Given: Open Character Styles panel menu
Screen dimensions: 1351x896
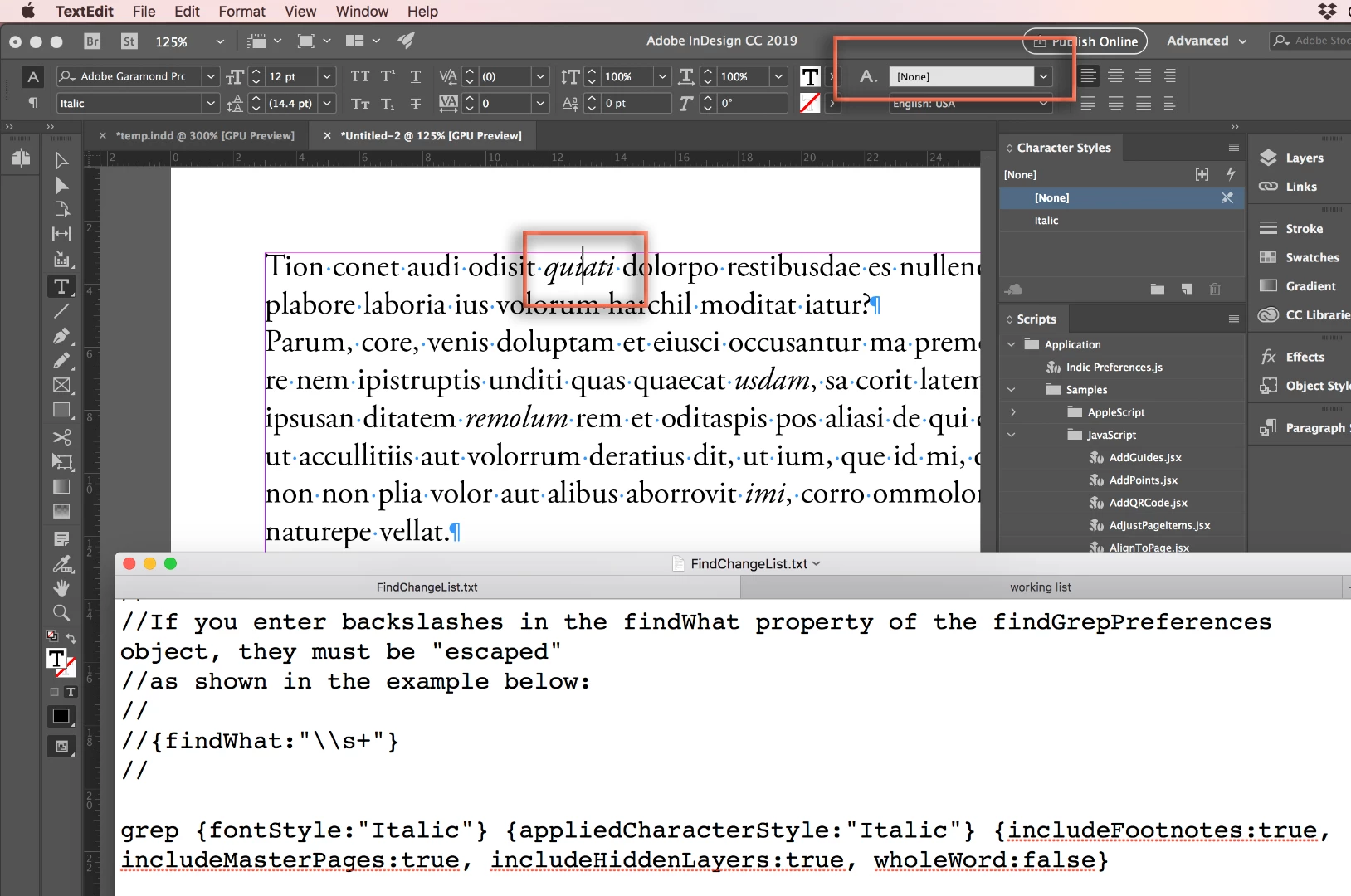Looking at the screenshot, I should [x=1234, y=148].
